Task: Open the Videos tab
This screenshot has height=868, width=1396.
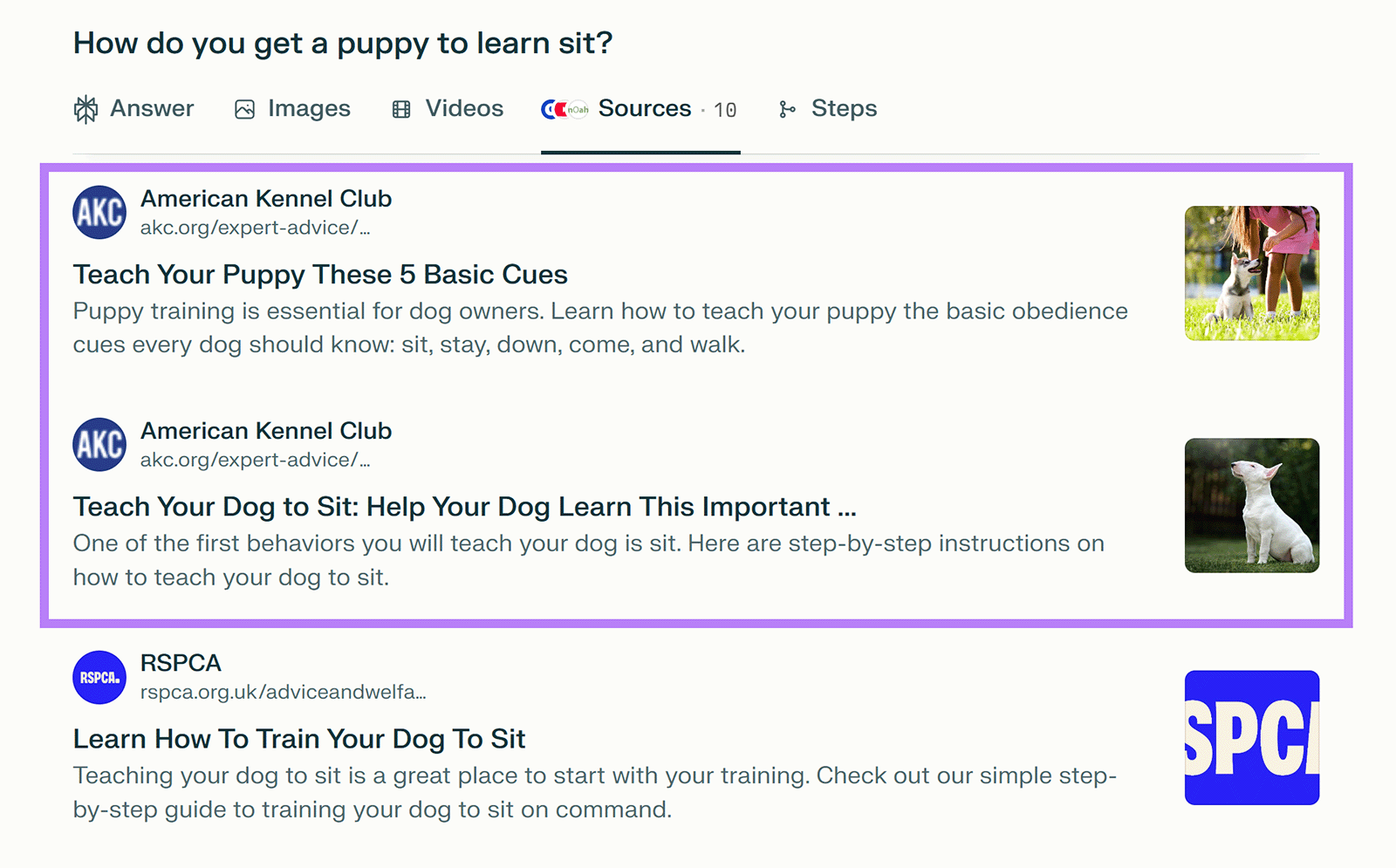Action: 462,109
